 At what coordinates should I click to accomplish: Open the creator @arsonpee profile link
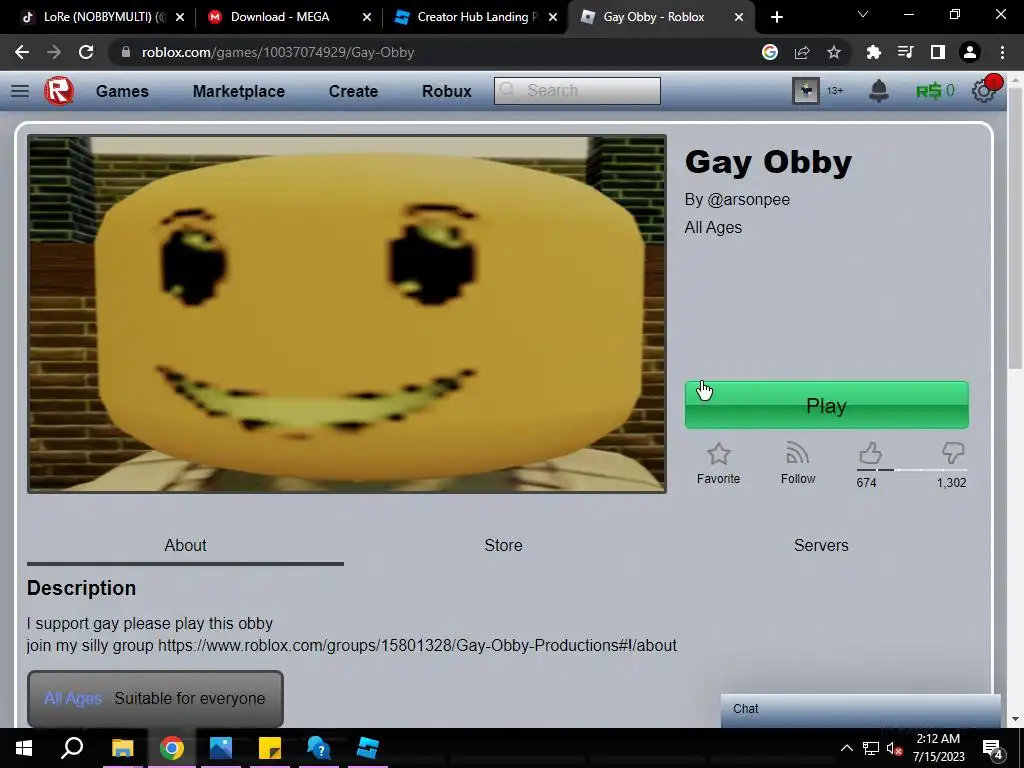pyautogui.click(x=748, y=199)
